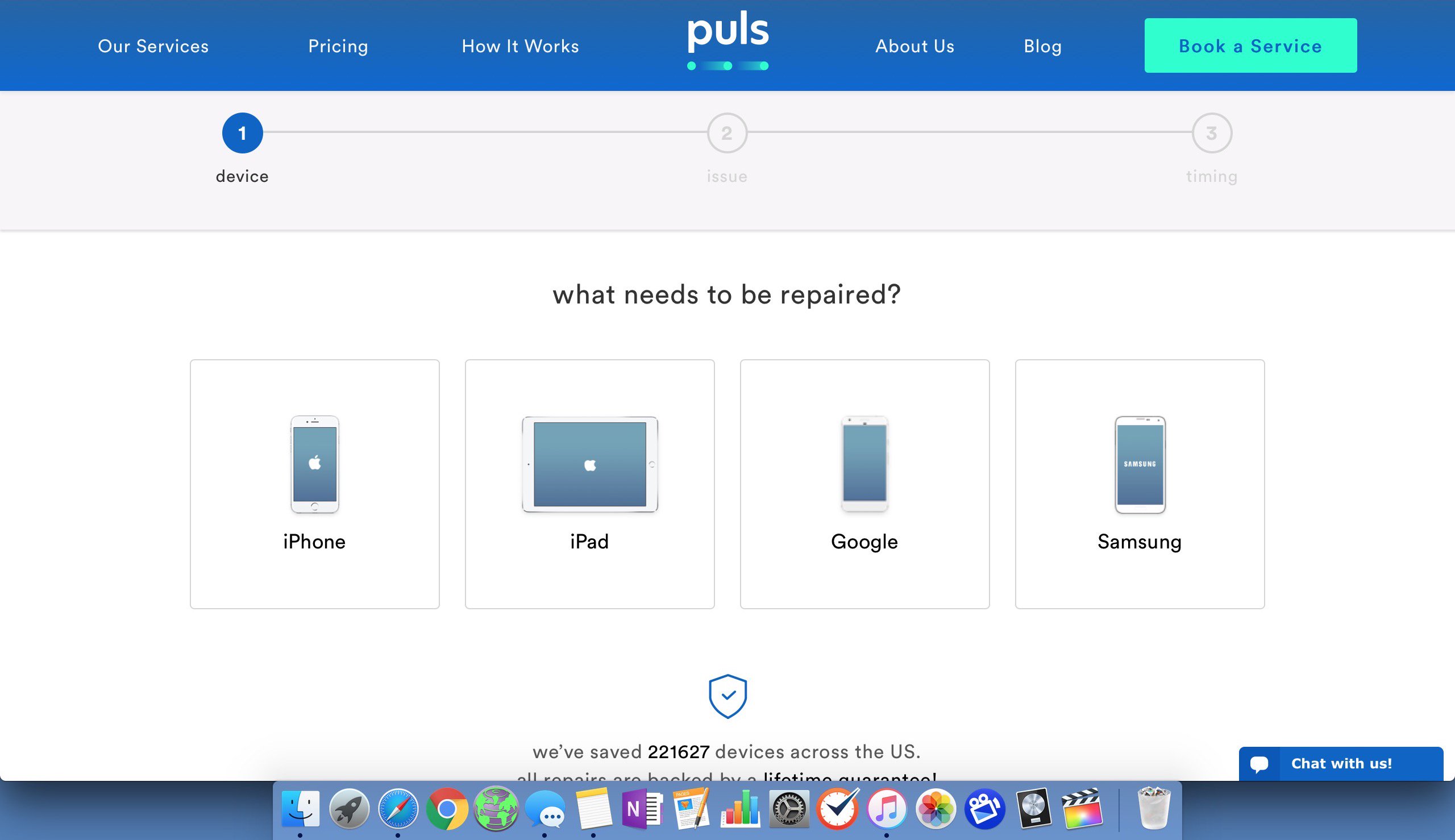Open the blue clapperboard app in dock
The height and width of the screenshot is (840, 1455).
point(985,808)
